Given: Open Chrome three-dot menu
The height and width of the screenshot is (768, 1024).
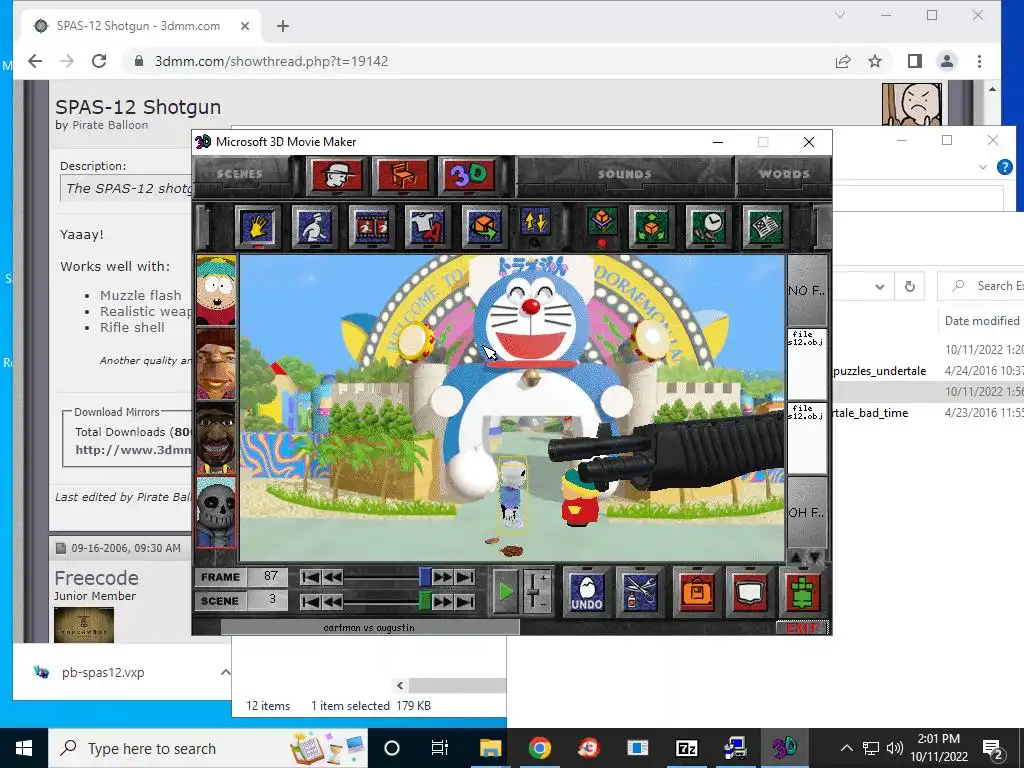Looking at the screenshot, I should [979, 61].
